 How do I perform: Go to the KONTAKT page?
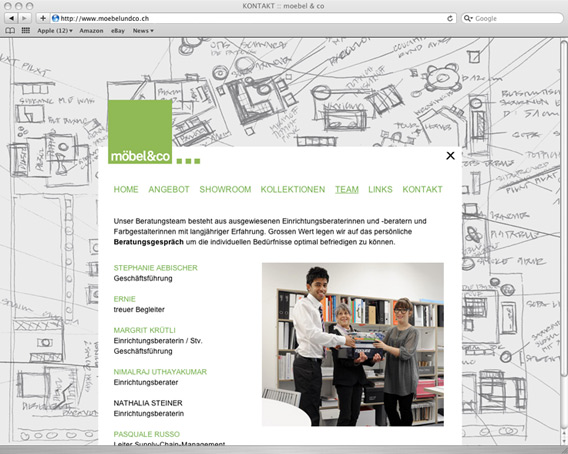tap(422, 189)
